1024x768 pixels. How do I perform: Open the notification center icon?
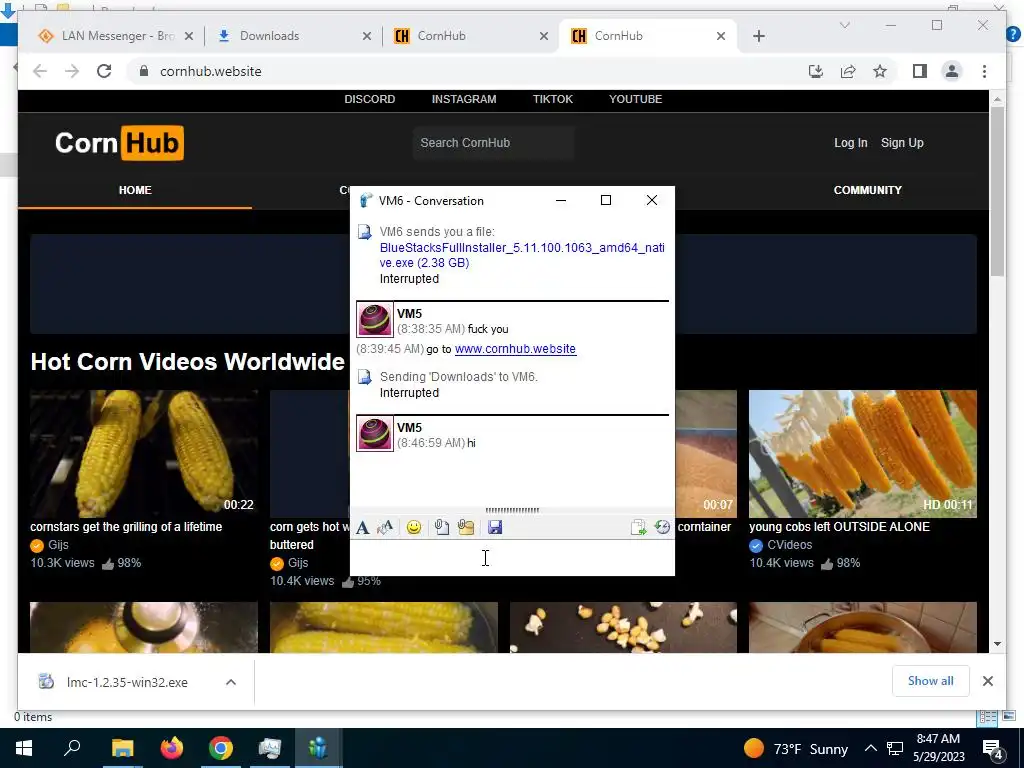click(x=993, y=749)
